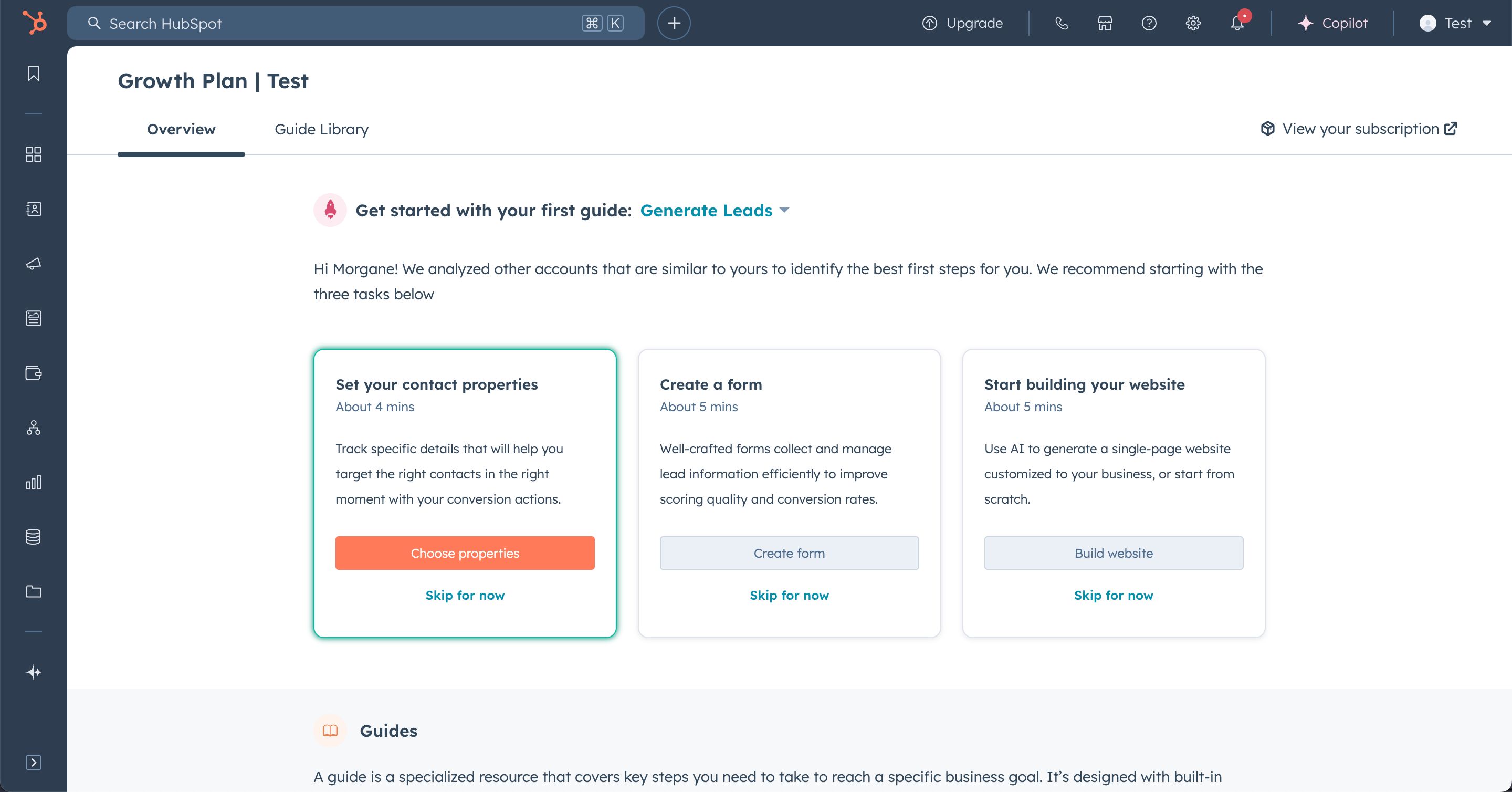
Task: Skip for now on website building card
Action: tap(1114, 595)
